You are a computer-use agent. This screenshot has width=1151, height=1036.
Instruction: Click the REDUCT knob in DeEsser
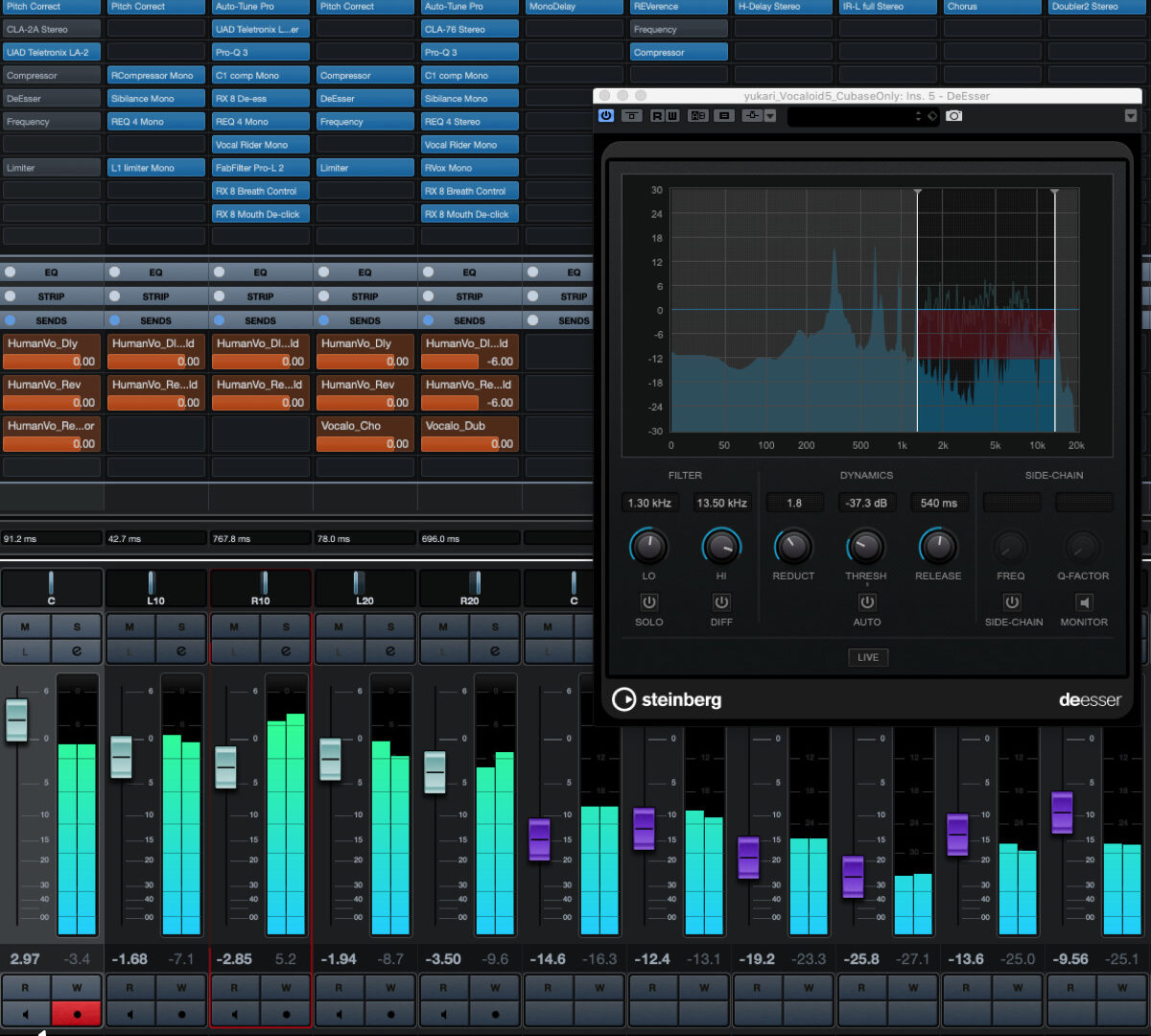point(793,547)
